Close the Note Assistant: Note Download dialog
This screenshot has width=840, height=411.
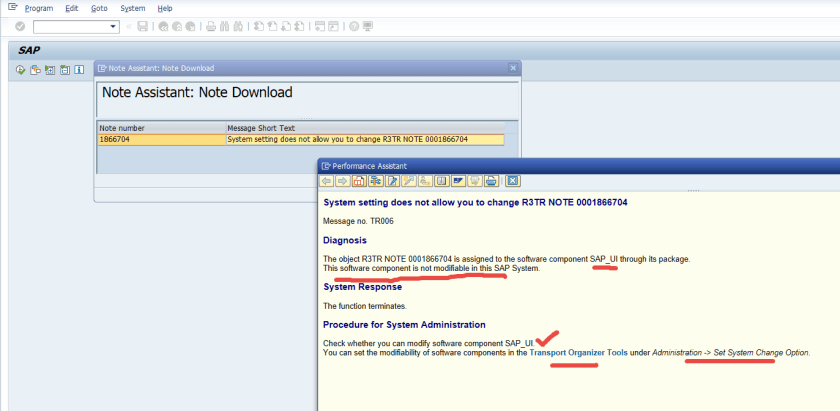(513, 68)
